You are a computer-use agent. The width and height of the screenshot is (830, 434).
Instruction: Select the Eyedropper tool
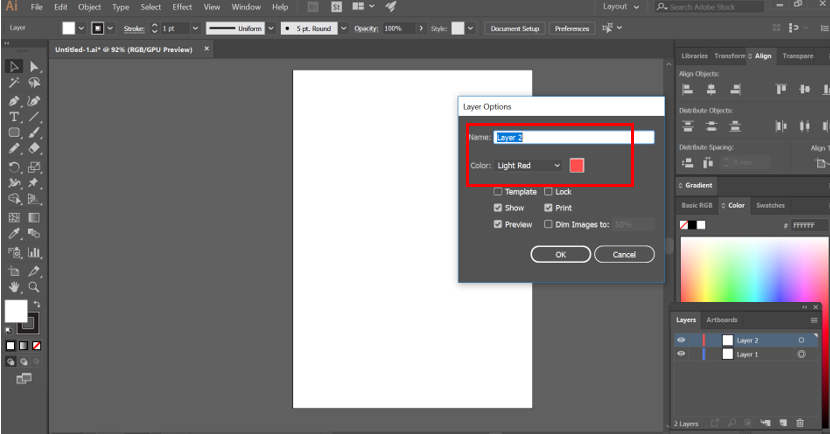coord(14,233)
